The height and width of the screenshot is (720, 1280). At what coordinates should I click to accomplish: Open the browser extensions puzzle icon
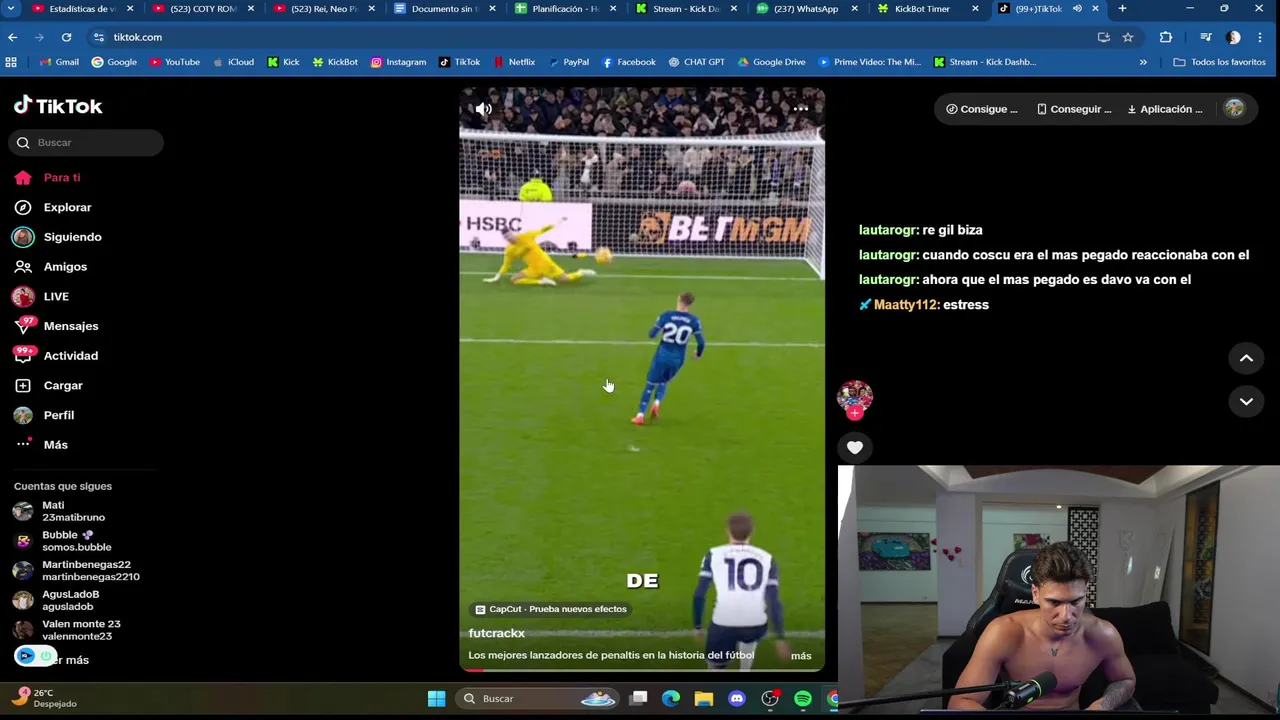tap(1166, 37)
